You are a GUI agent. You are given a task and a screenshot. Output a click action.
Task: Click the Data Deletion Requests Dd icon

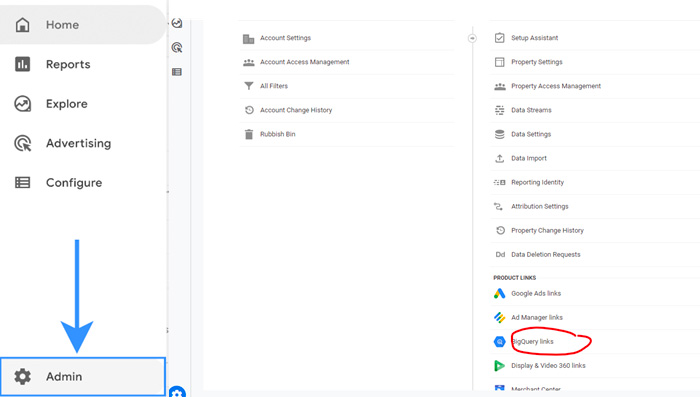click(500, 255)
